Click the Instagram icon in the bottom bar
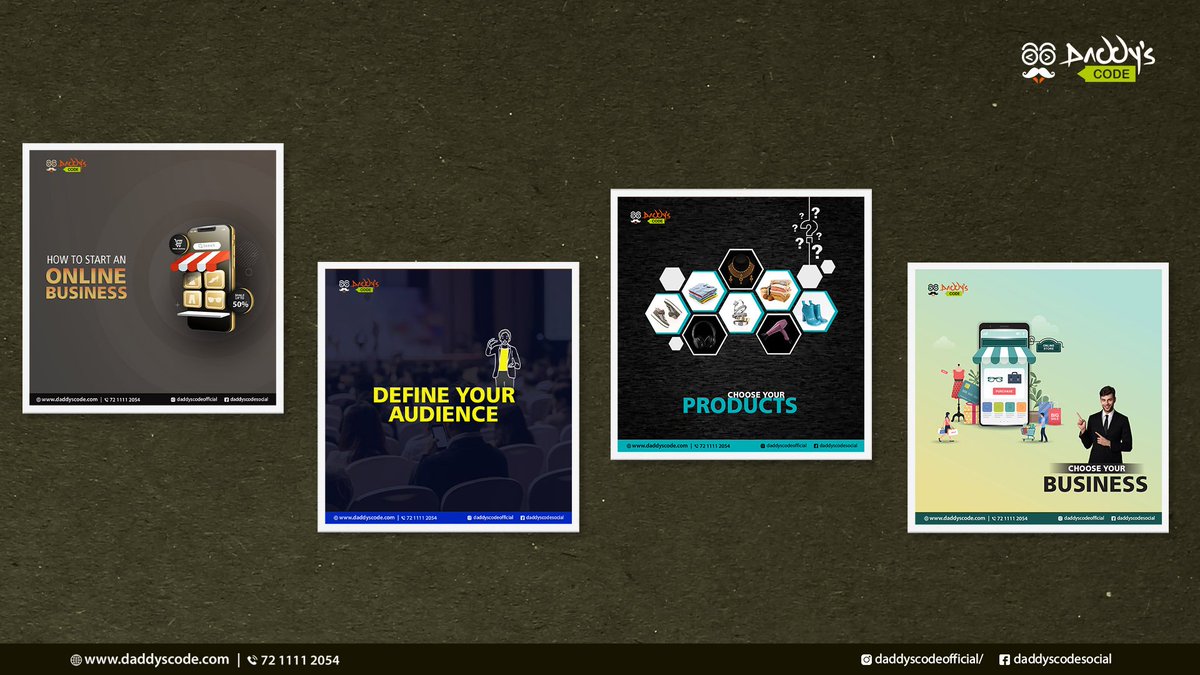This screenshot has height=675, width=1200. 866,659
